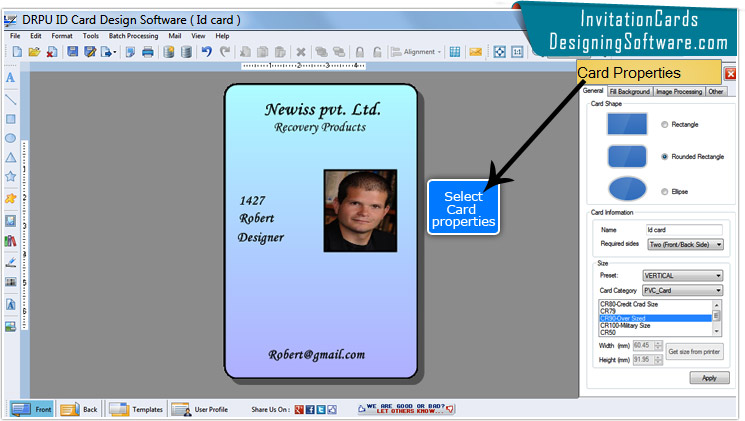
Task: Switch to the Fill Background tab
Action: 630,92
